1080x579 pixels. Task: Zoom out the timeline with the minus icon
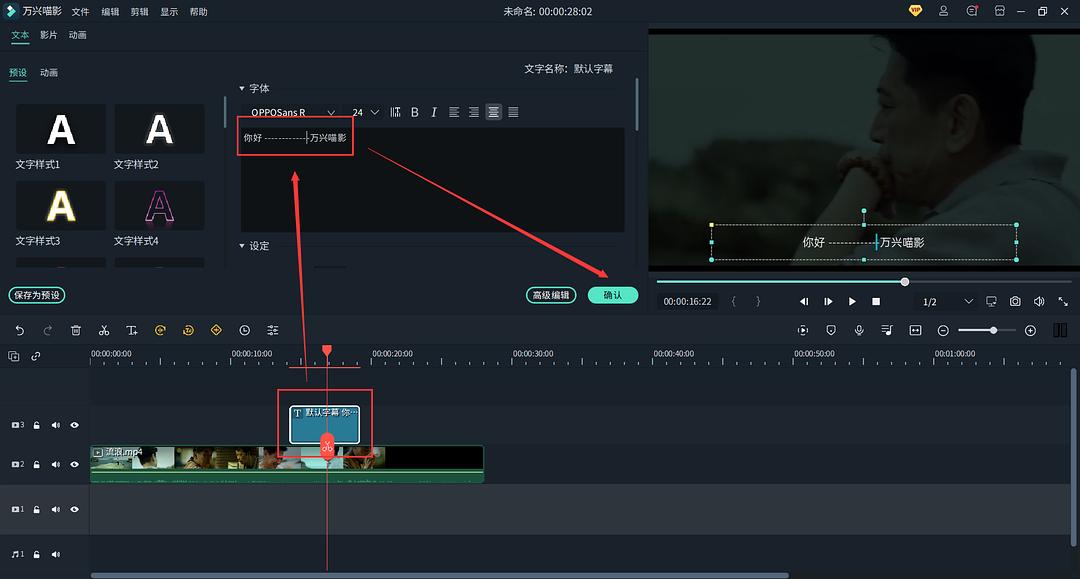coord(944,330)
